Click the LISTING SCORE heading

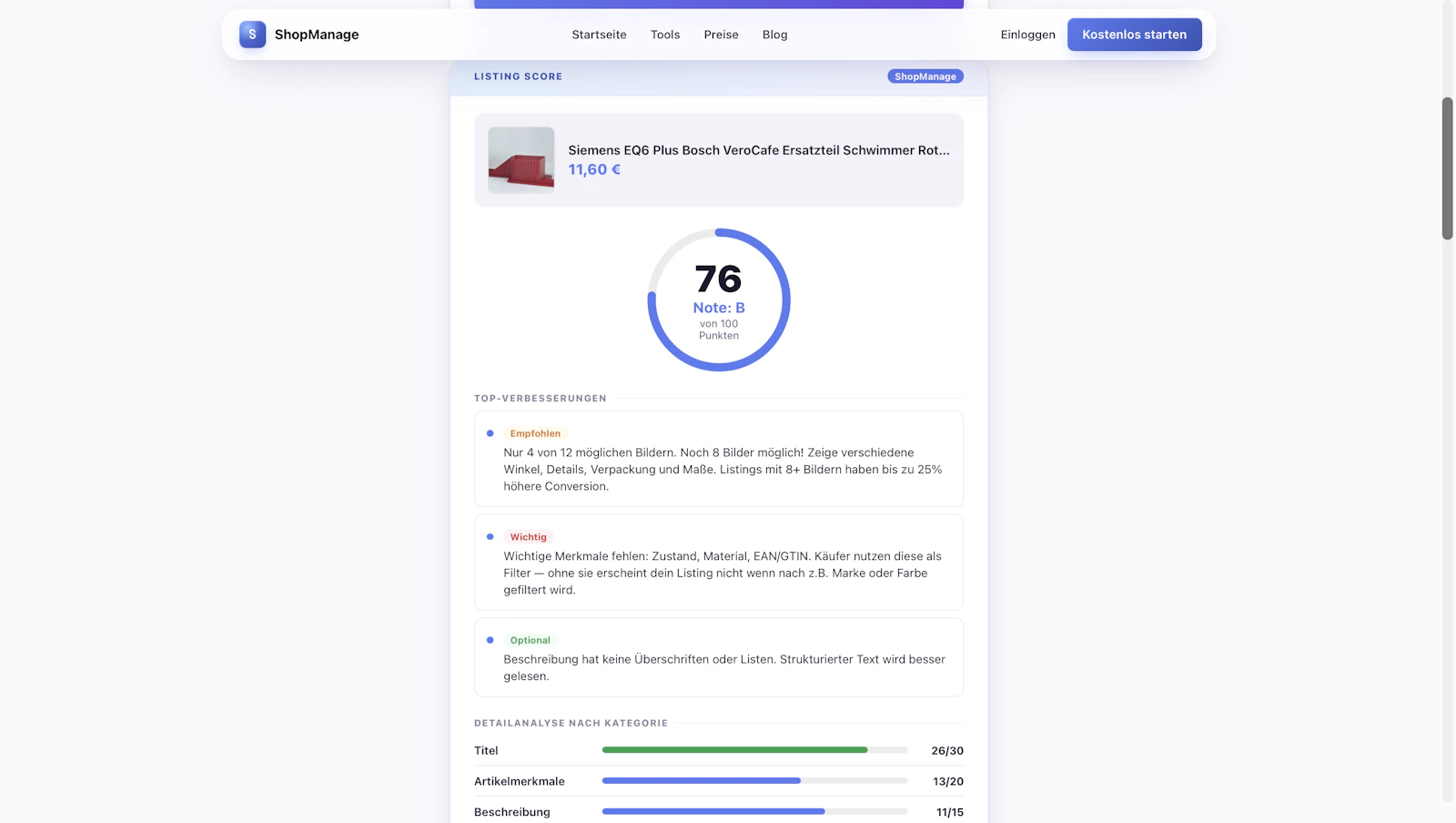[x=518, y=76]
